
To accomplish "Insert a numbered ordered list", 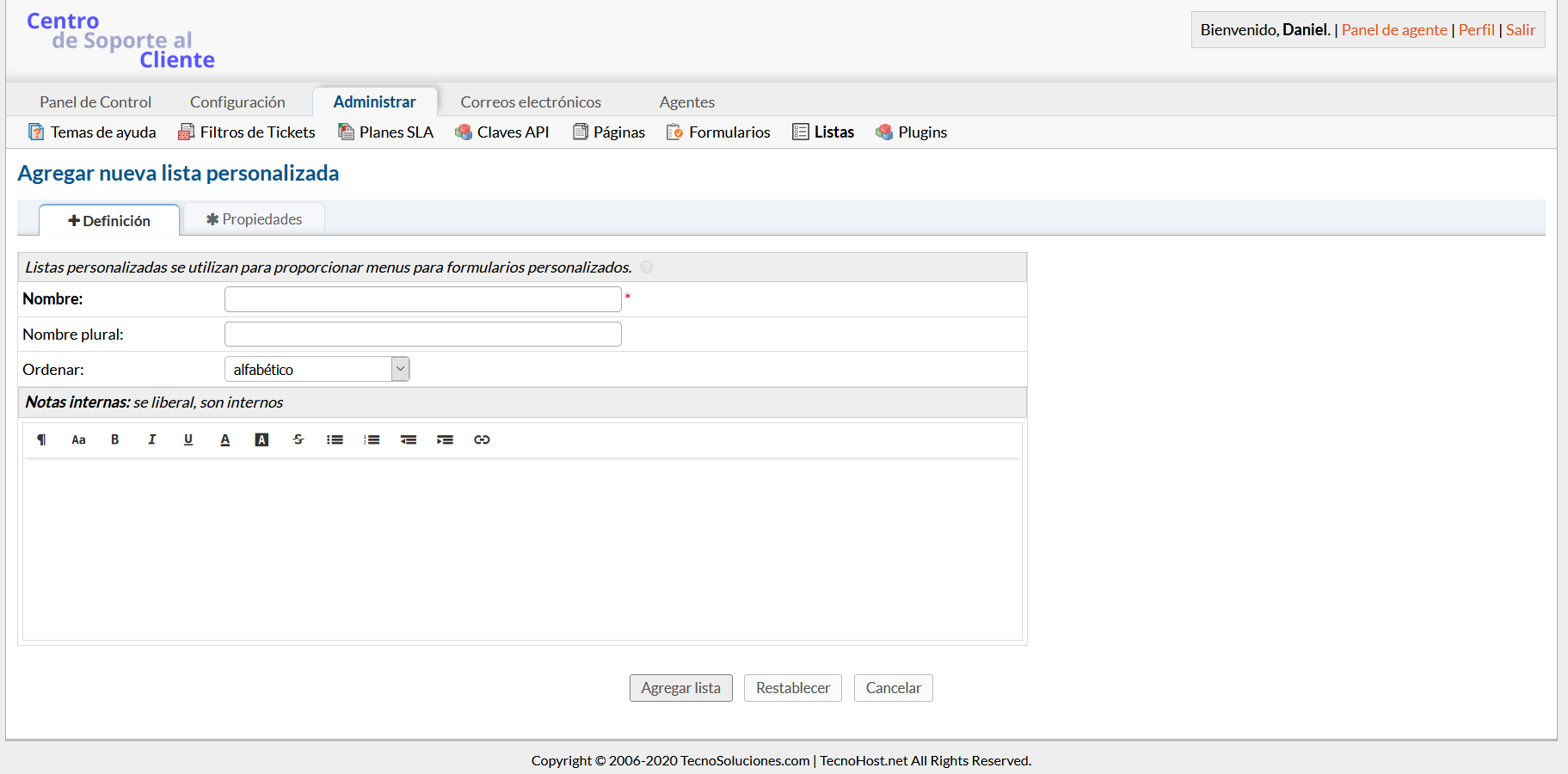I will click(372, 439).
